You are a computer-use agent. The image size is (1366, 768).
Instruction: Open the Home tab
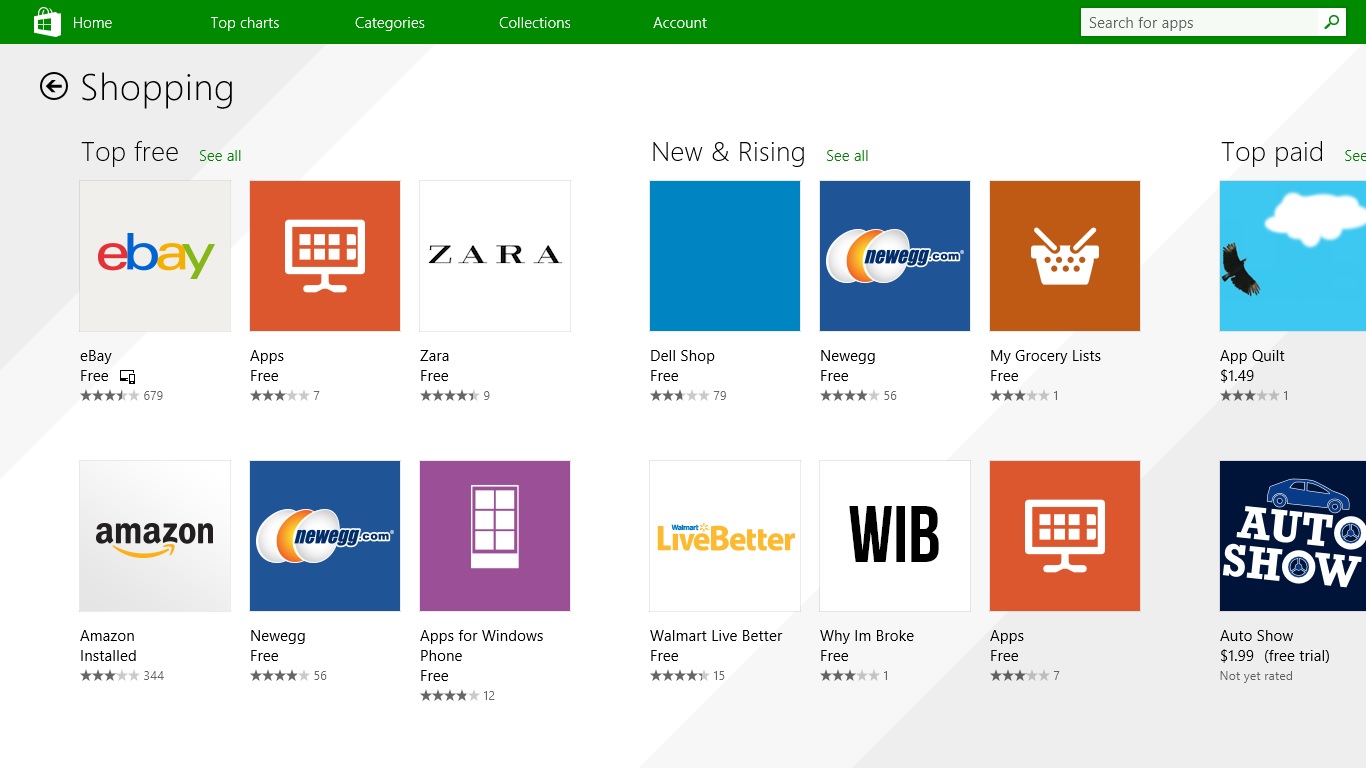(x=92, y=22)
